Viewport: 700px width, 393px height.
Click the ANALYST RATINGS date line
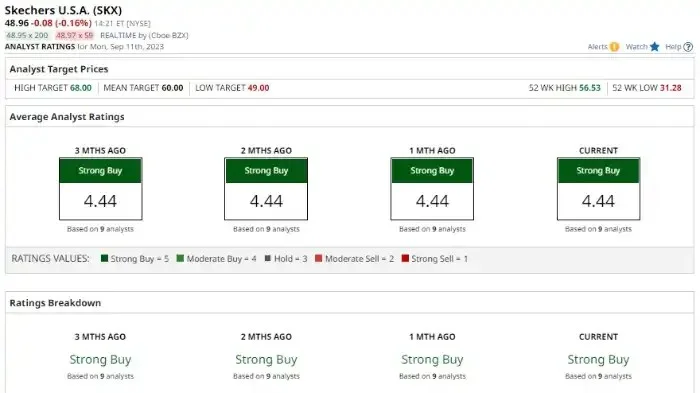pos(84,46)
